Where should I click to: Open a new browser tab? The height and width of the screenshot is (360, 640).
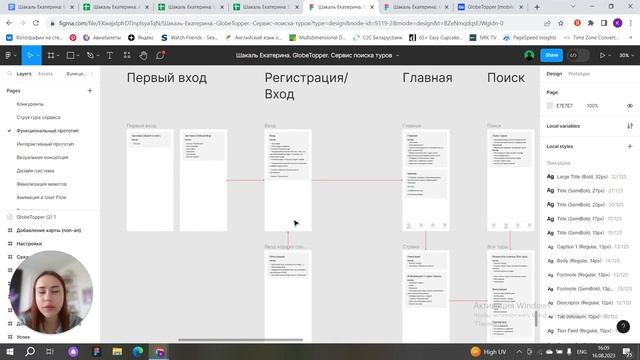pyautogui.click(x=537, y=7)
